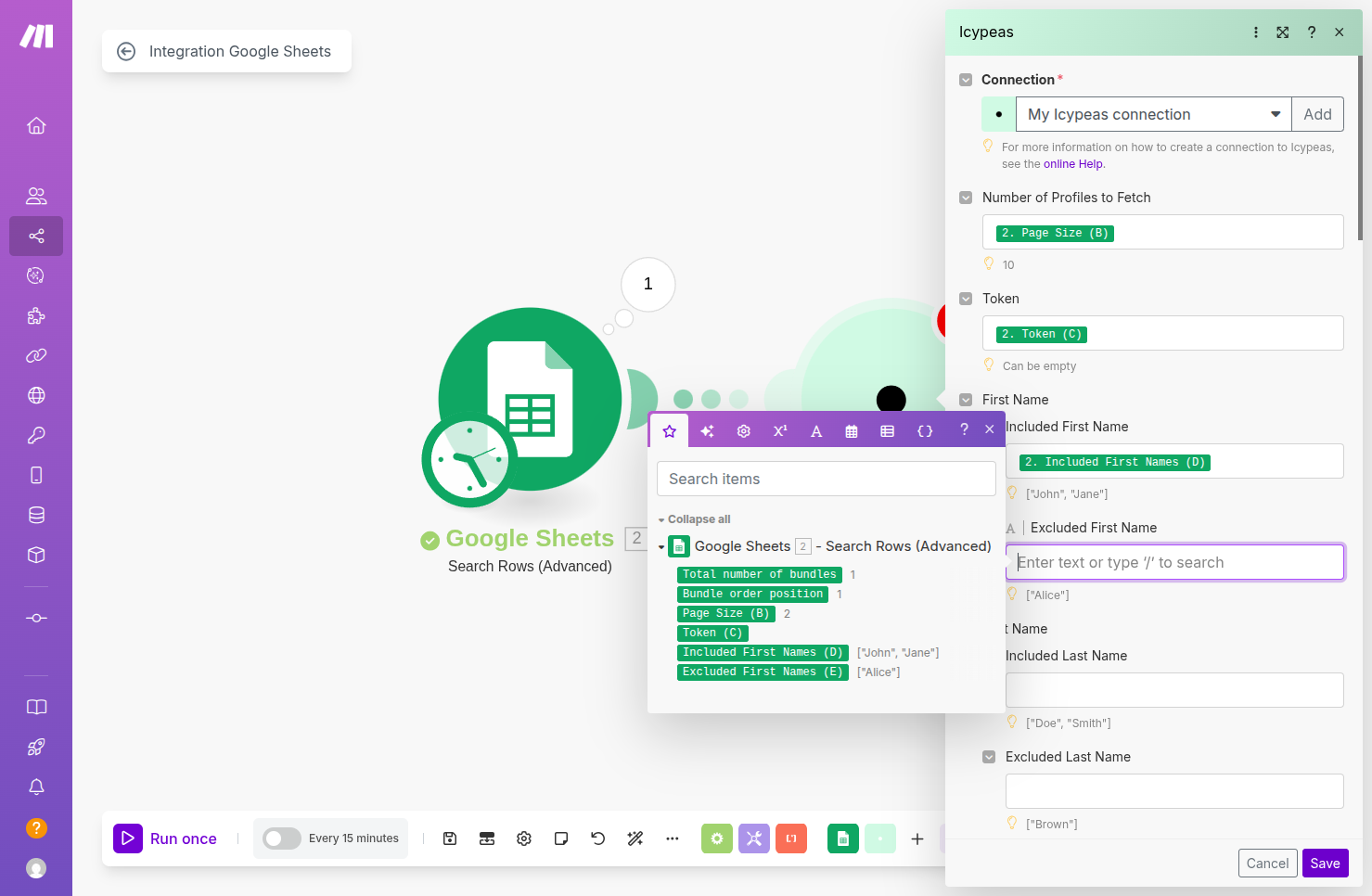Open the Connections link icon in sidebar
The image size is (1372, 896).
tap(36, 355)
